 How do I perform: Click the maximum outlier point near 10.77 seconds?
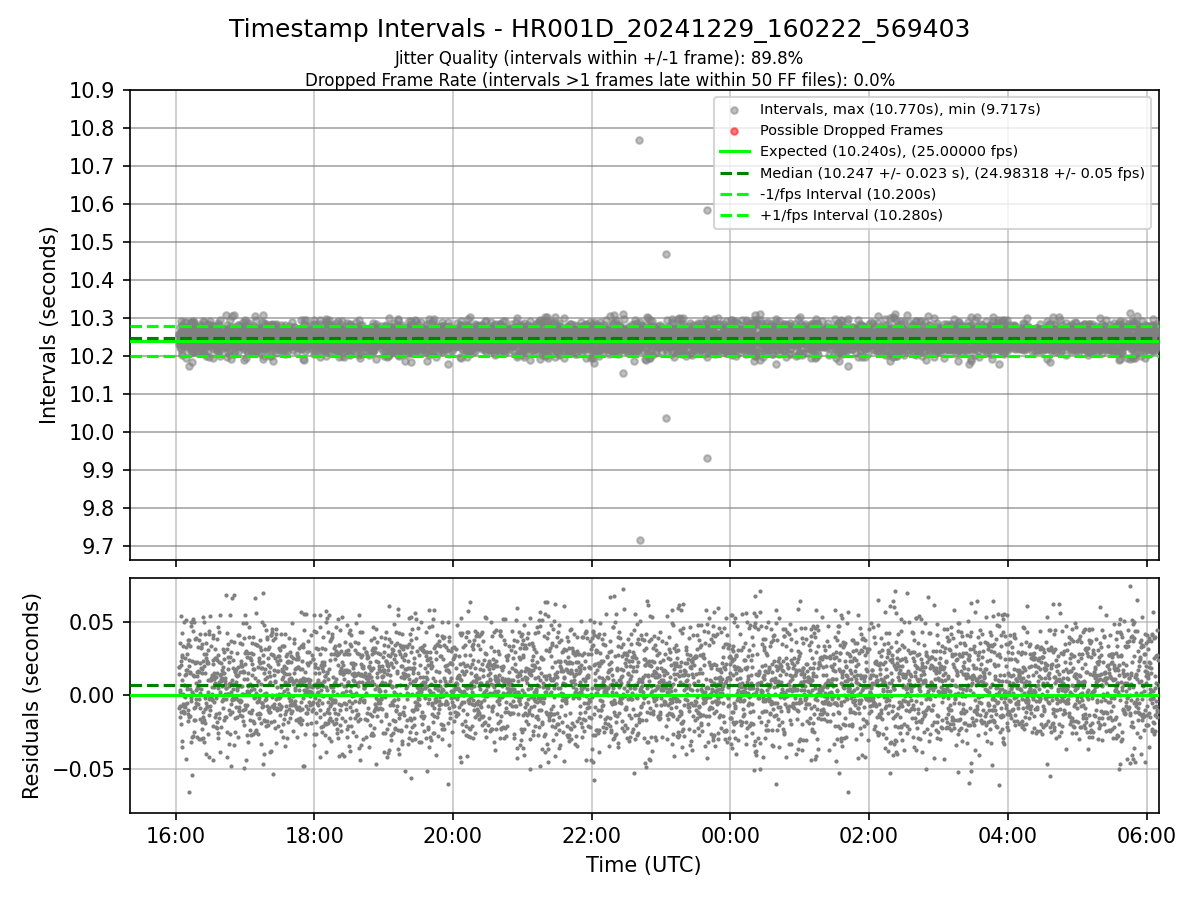tap(639, 140)
